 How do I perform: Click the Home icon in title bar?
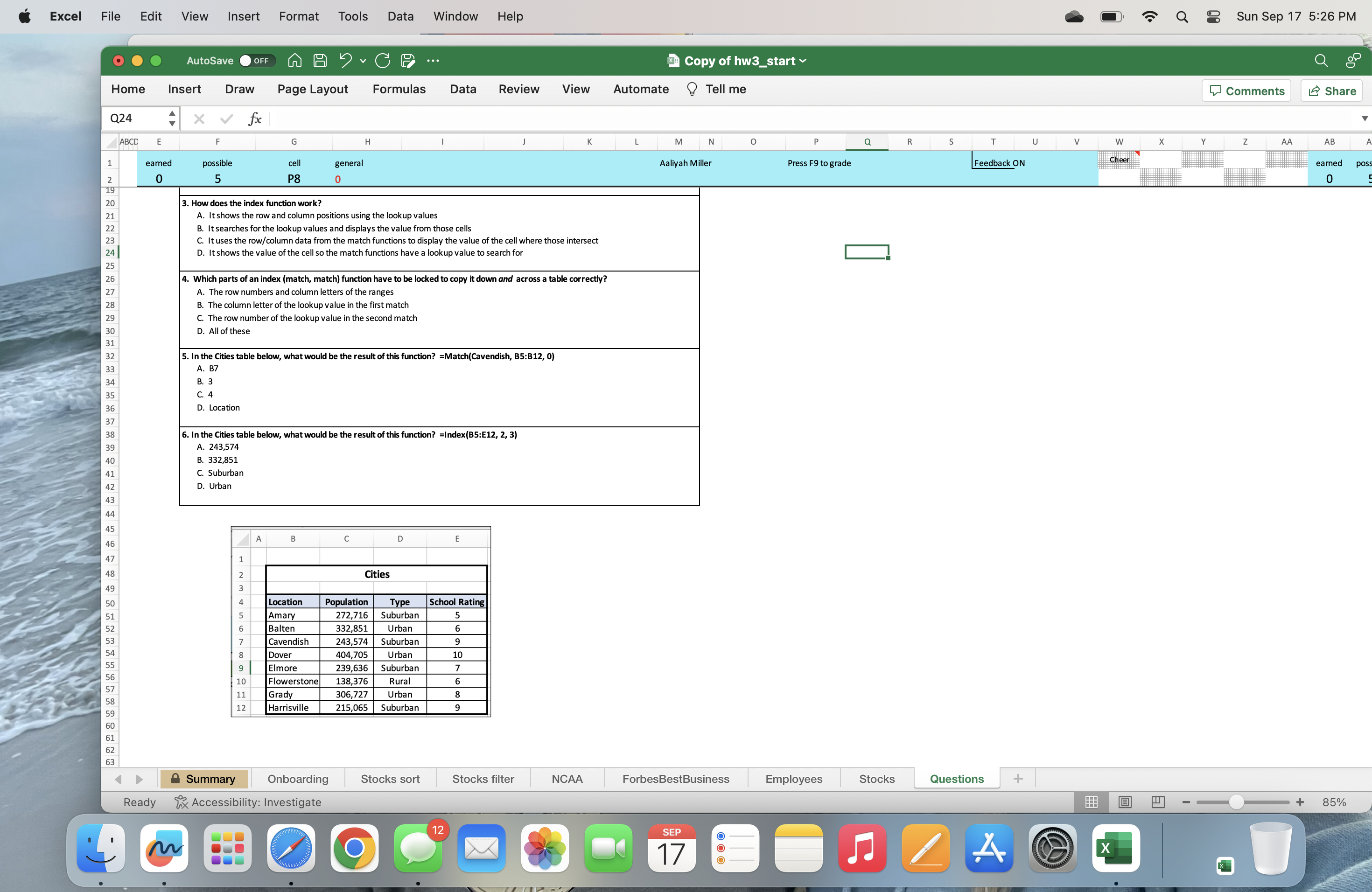294,61
